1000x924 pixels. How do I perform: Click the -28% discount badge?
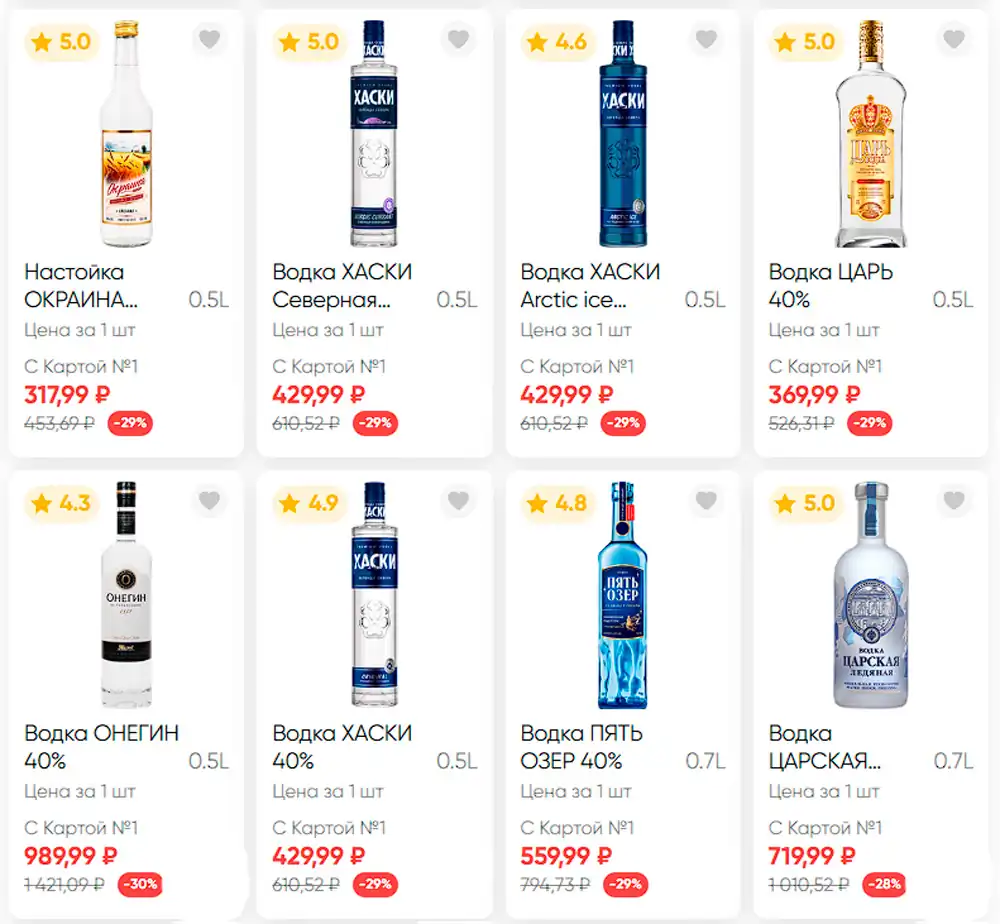click(x=884, y=884)
